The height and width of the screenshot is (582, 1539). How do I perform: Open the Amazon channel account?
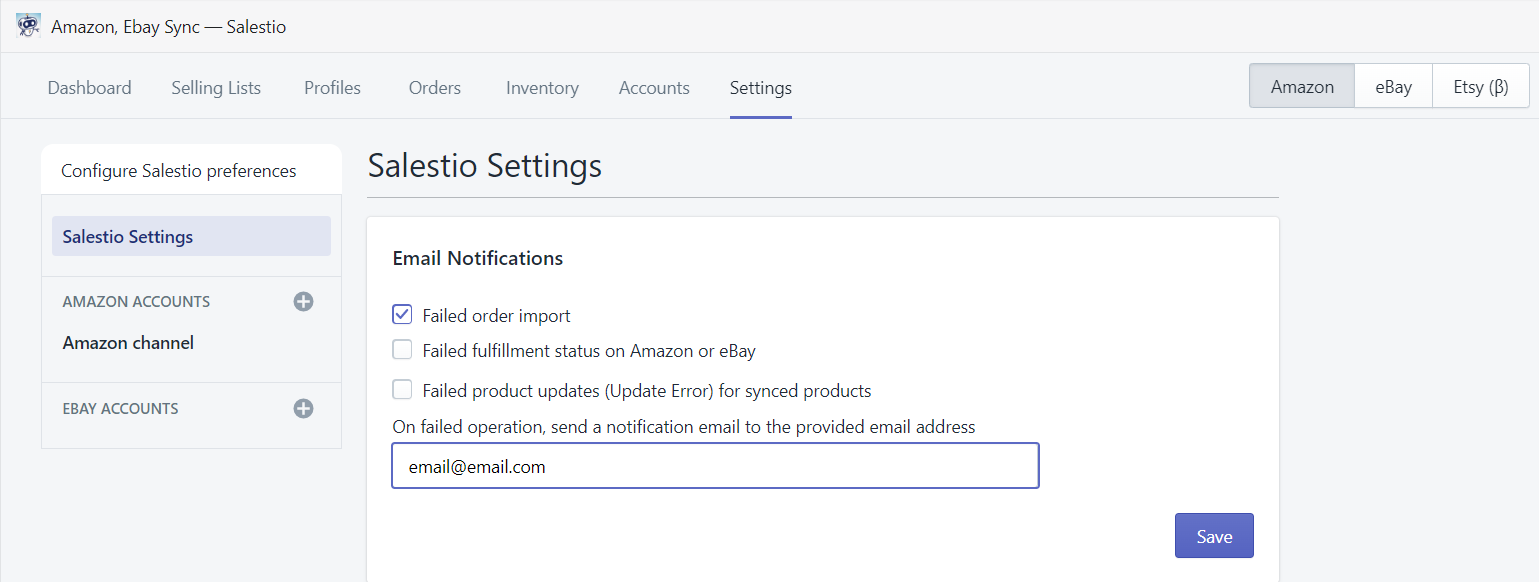coord(128,343)
